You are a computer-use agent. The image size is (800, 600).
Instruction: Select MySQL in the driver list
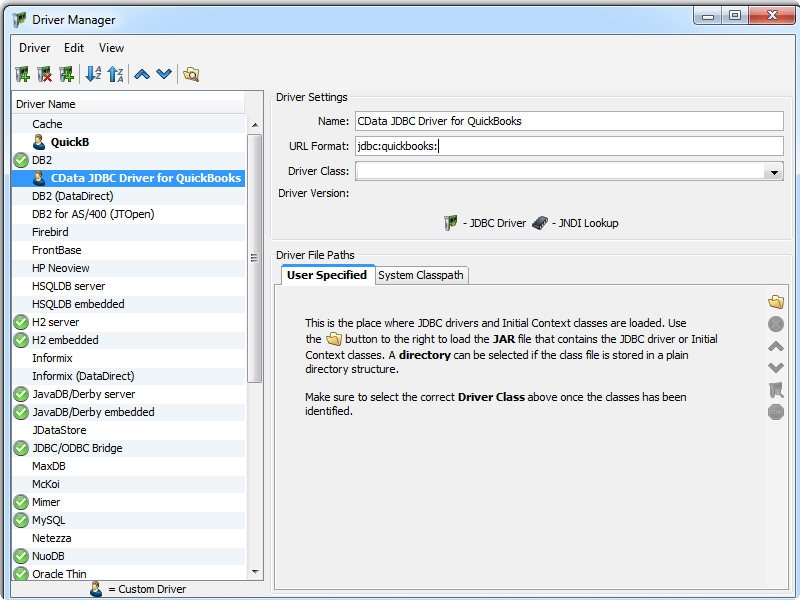tap(48, 520)
